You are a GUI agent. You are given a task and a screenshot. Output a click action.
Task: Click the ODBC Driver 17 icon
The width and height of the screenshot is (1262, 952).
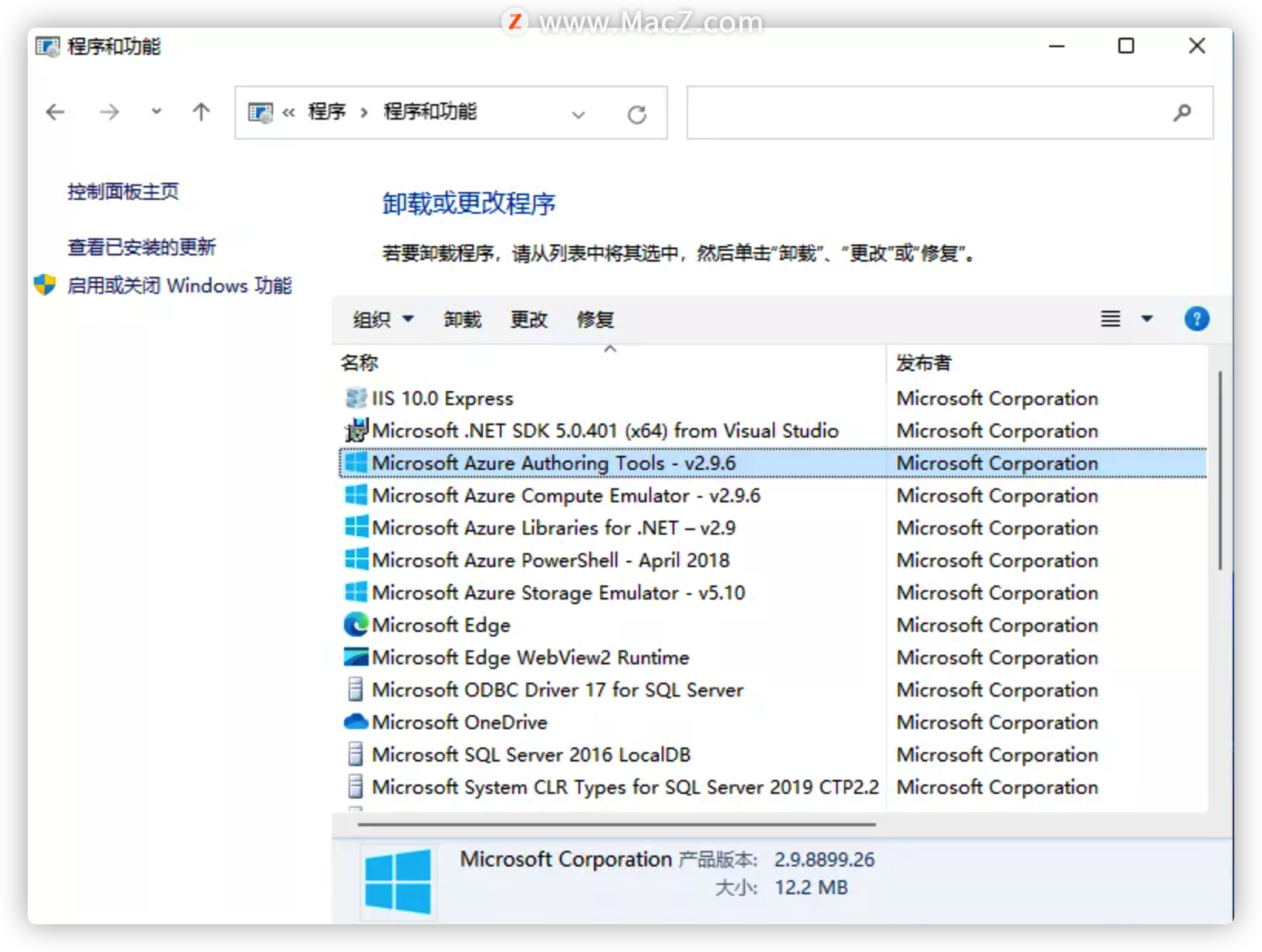point(356,690)
